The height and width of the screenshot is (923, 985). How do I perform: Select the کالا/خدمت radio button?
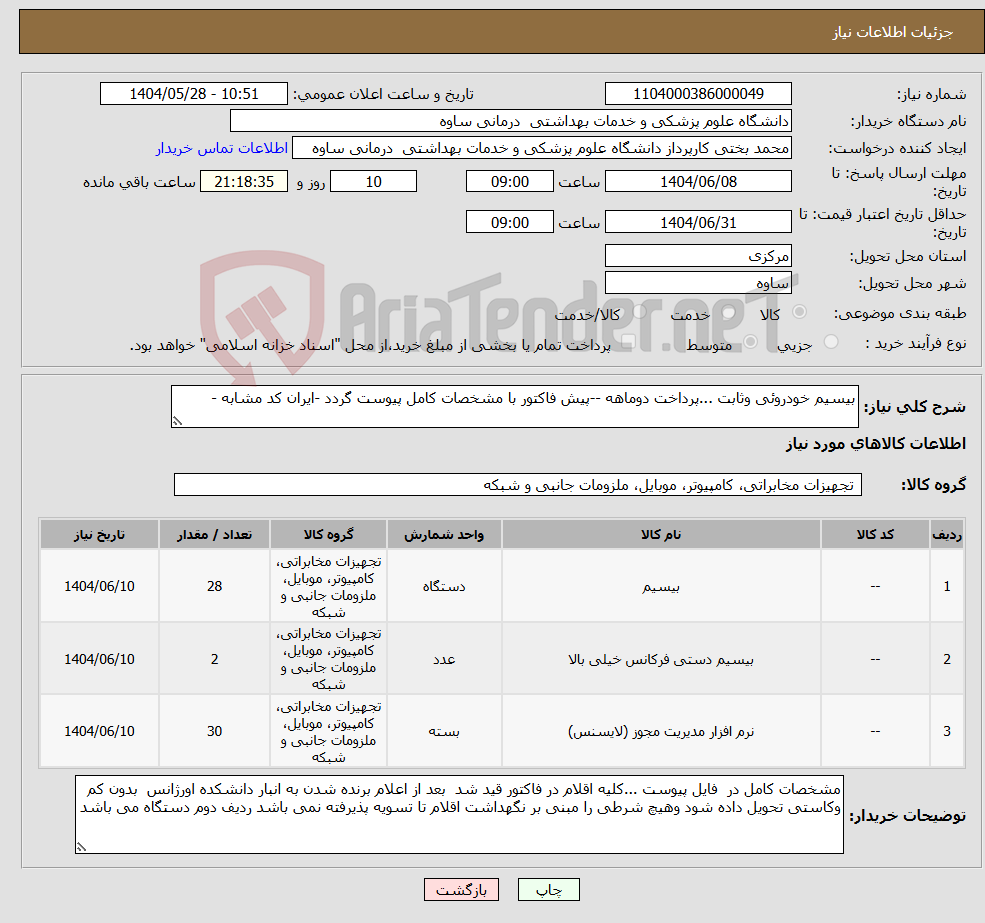click(639, 312)
